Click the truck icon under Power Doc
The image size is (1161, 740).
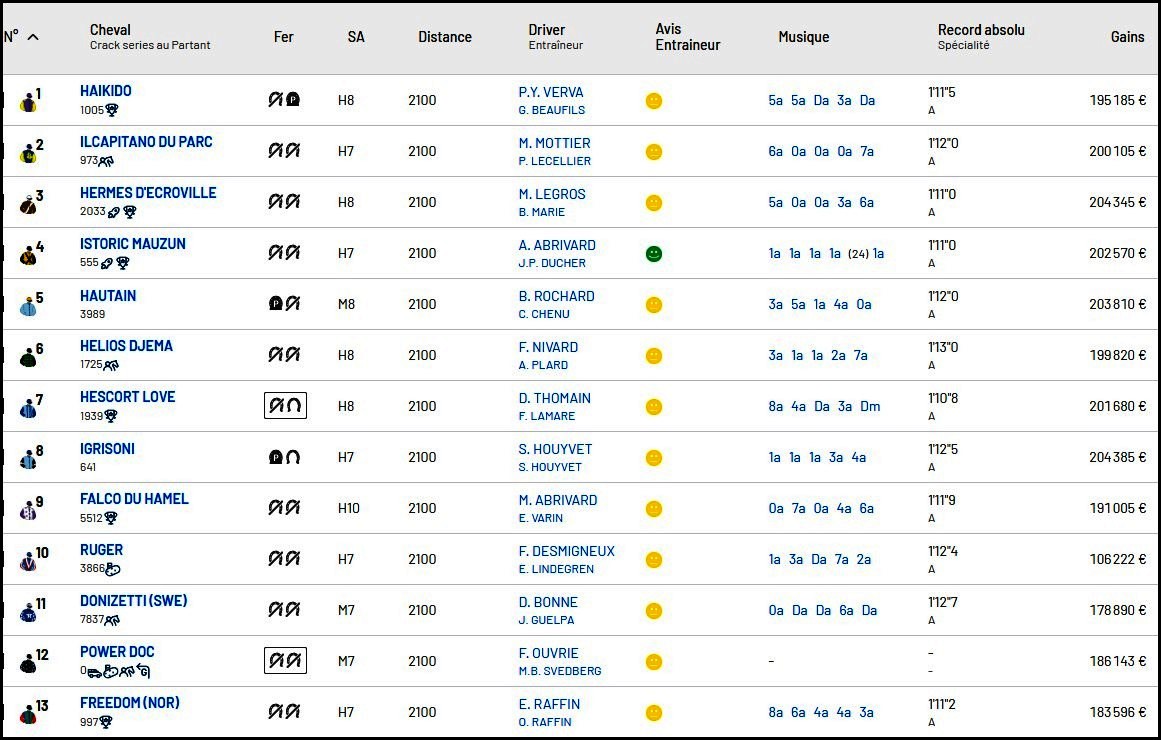click(94, 672)
